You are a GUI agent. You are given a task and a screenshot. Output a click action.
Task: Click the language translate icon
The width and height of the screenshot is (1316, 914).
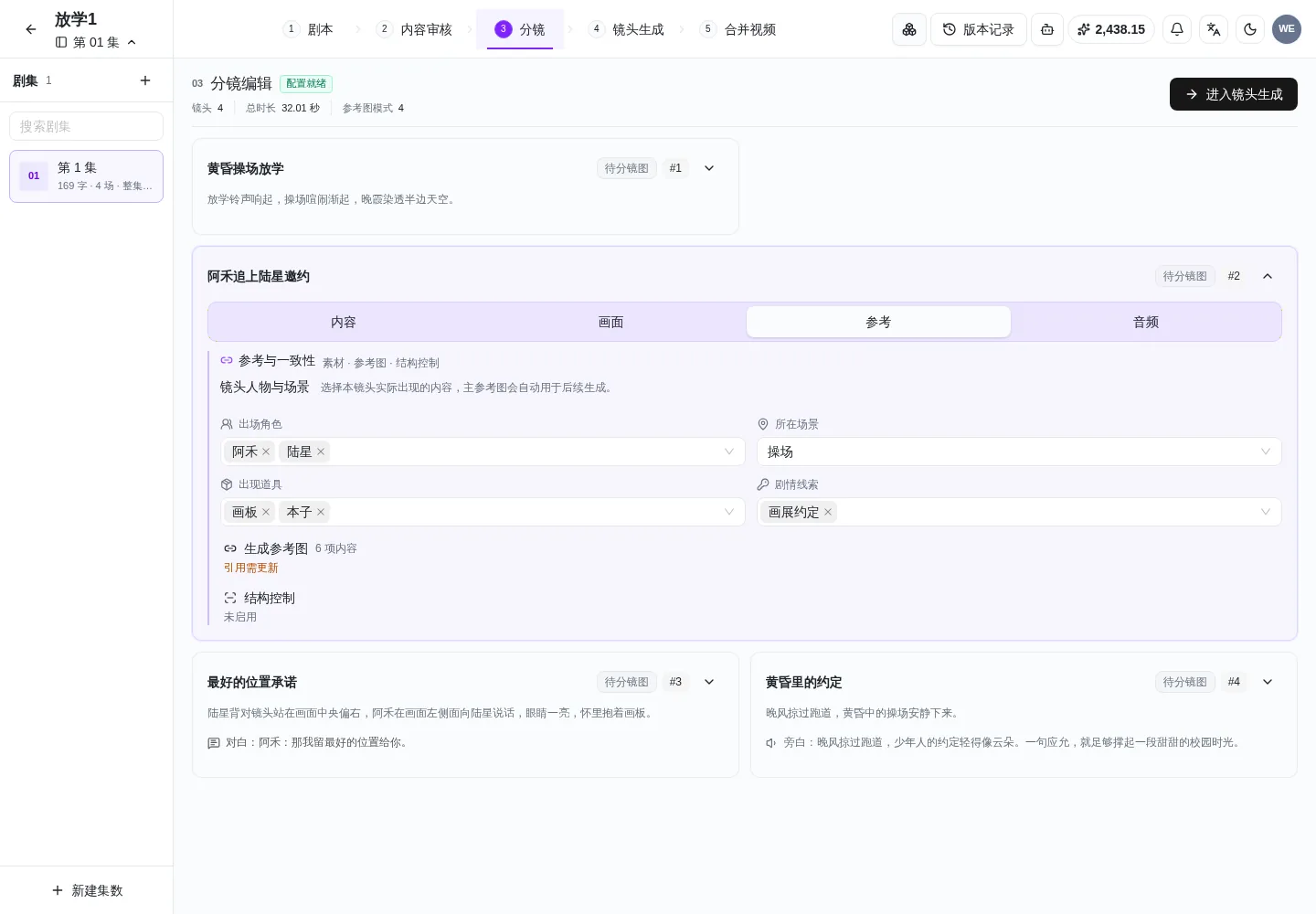pos(1214,29)
